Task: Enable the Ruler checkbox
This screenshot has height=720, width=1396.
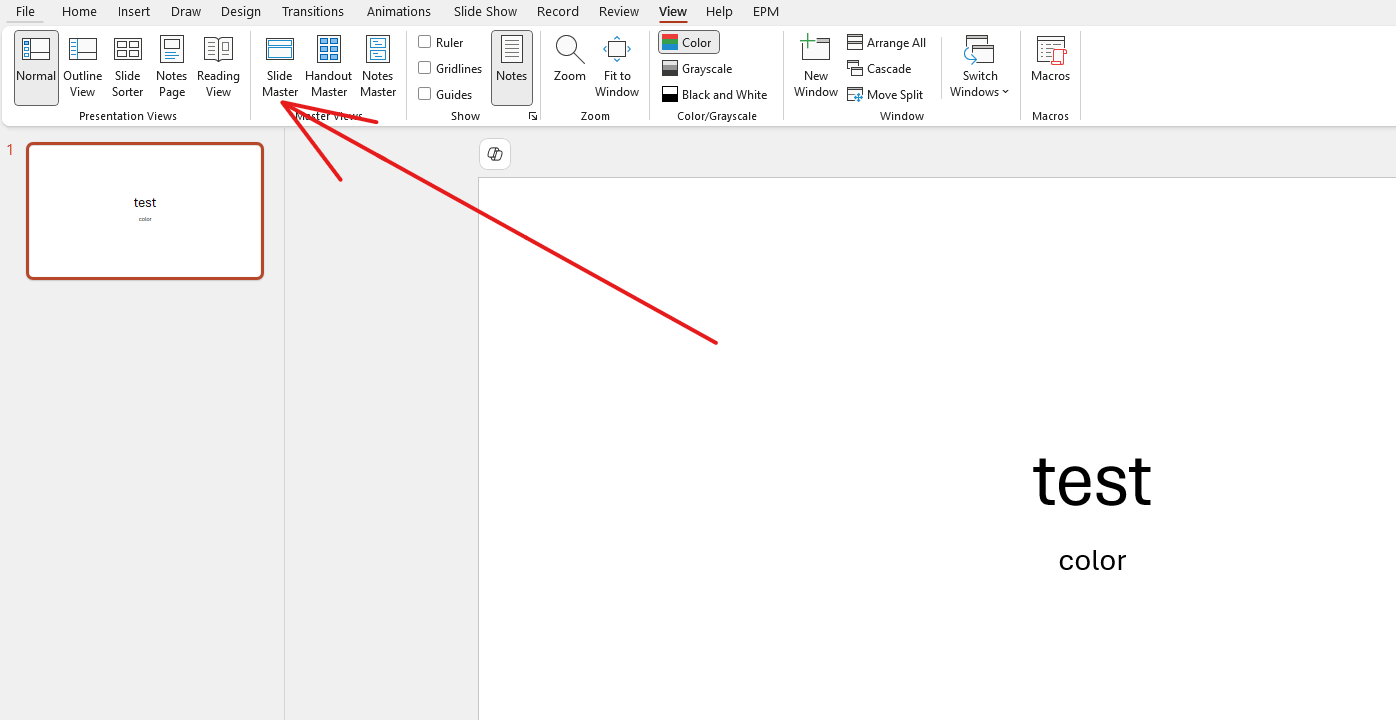Action: coord(424,42)
